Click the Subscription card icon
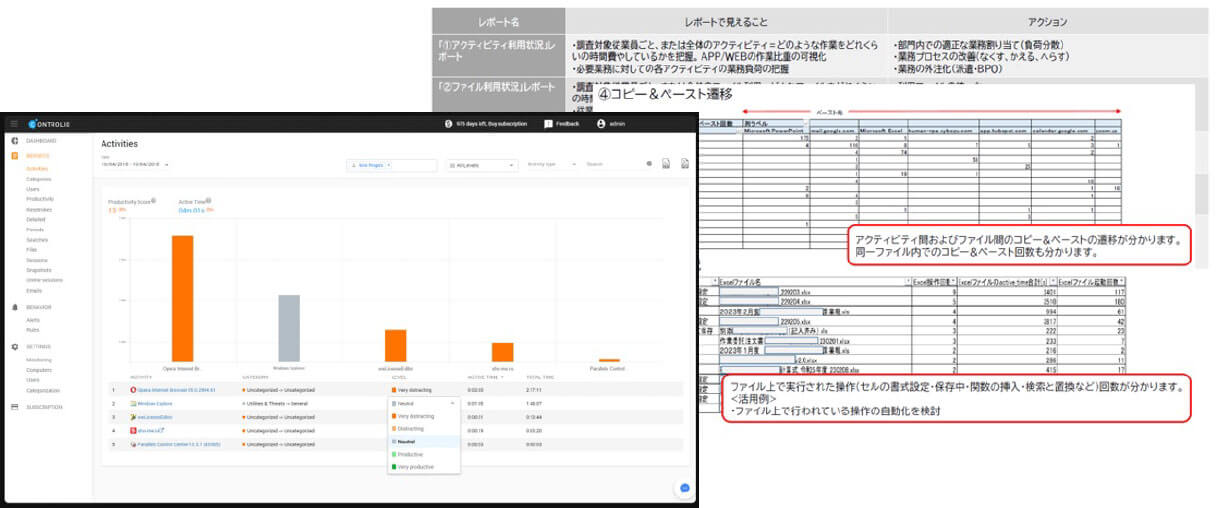1217x508 pixels. click(x=14, y=407)
